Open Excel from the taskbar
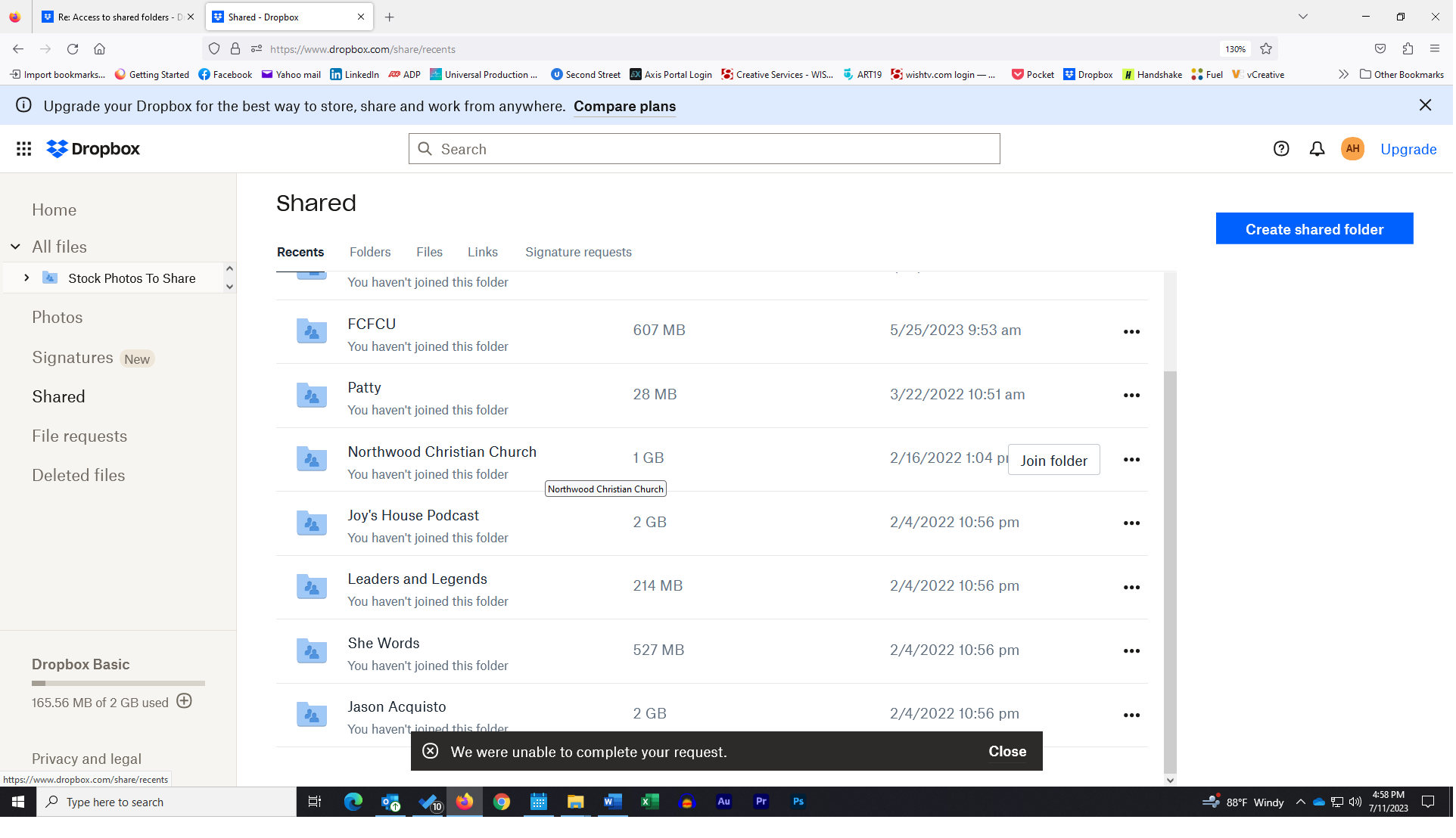The height and width of the screenshot is (838, 1456). (651, 802)
